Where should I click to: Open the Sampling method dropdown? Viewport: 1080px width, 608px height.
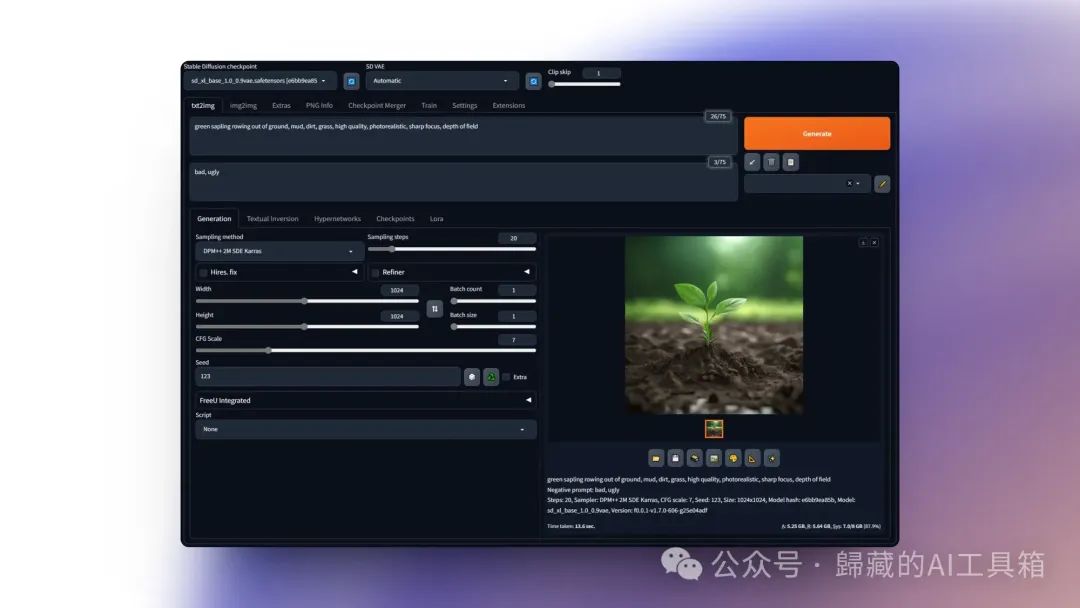(x=278, y=251)
